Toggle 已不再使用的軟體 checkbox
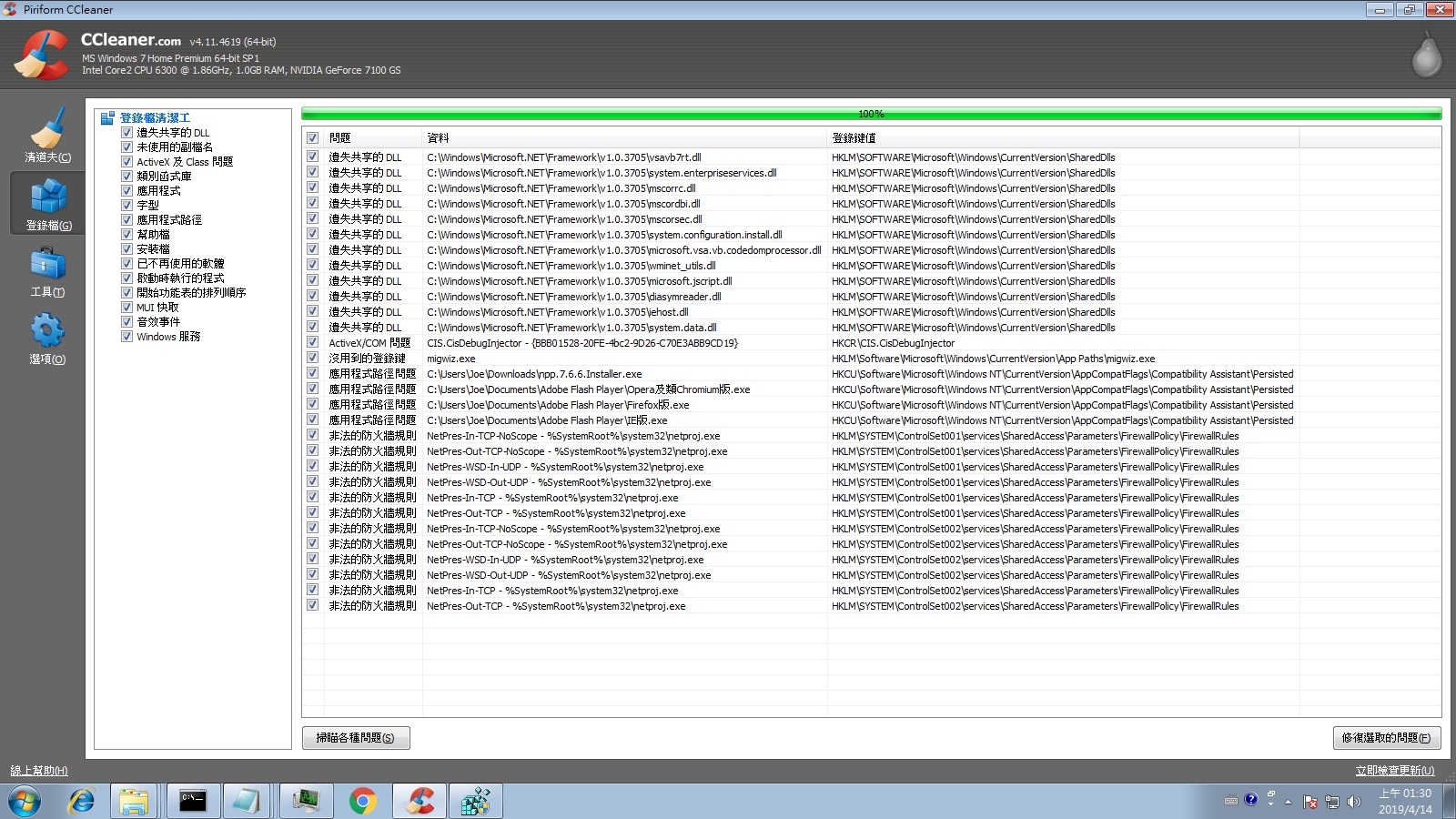 (x=127, y=264)
